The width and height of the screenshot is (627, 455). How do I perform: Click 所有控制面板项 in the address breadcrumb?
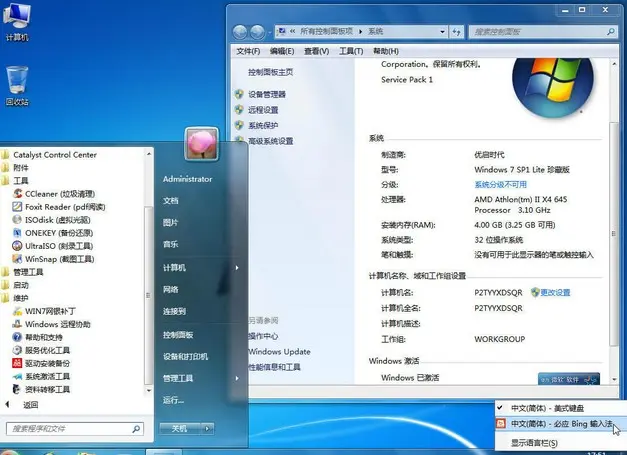(327, 31)
